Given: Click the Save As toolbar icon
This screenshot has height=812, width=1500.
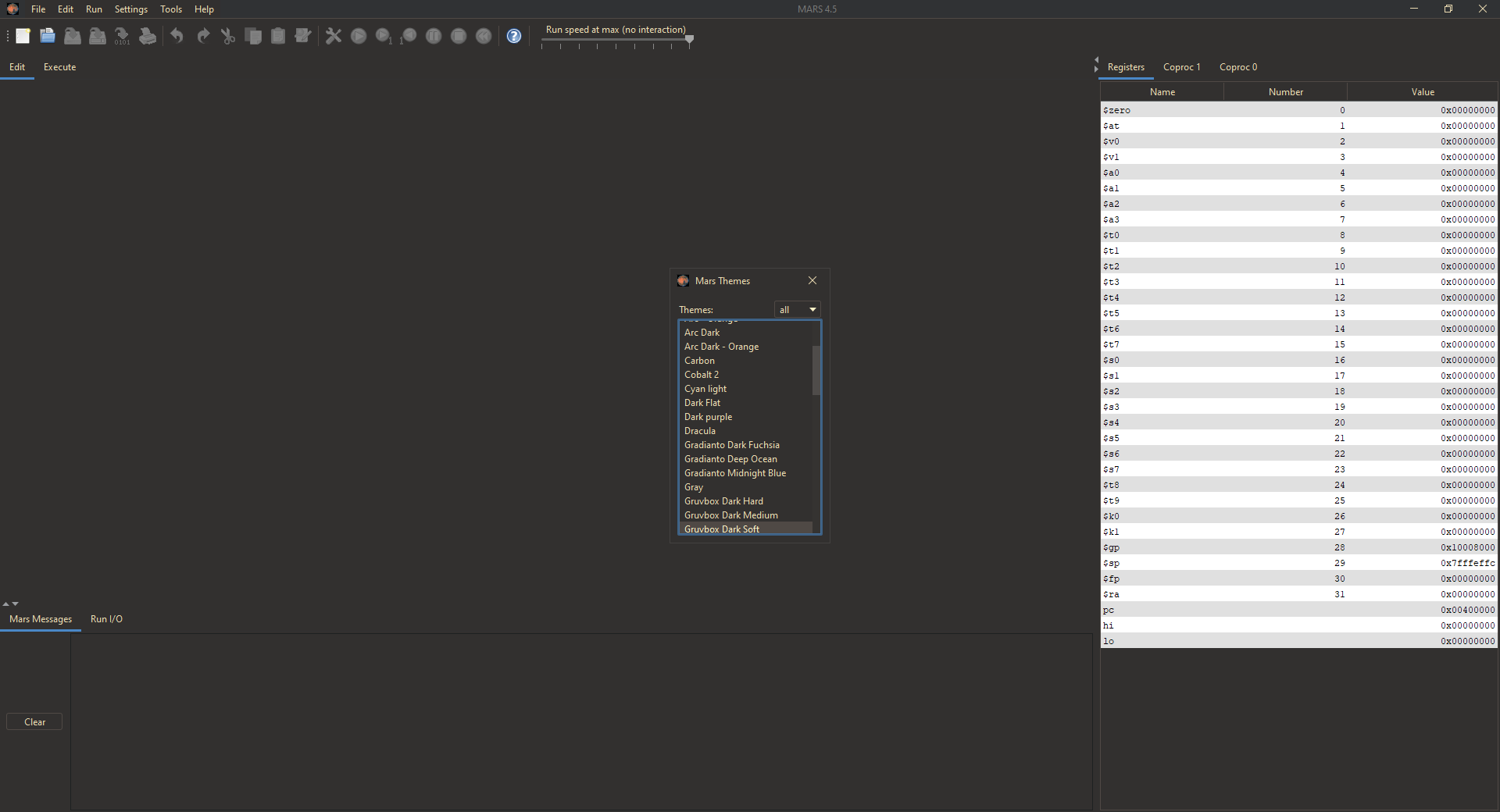Looking at the screenshot, I should [98, 36].
